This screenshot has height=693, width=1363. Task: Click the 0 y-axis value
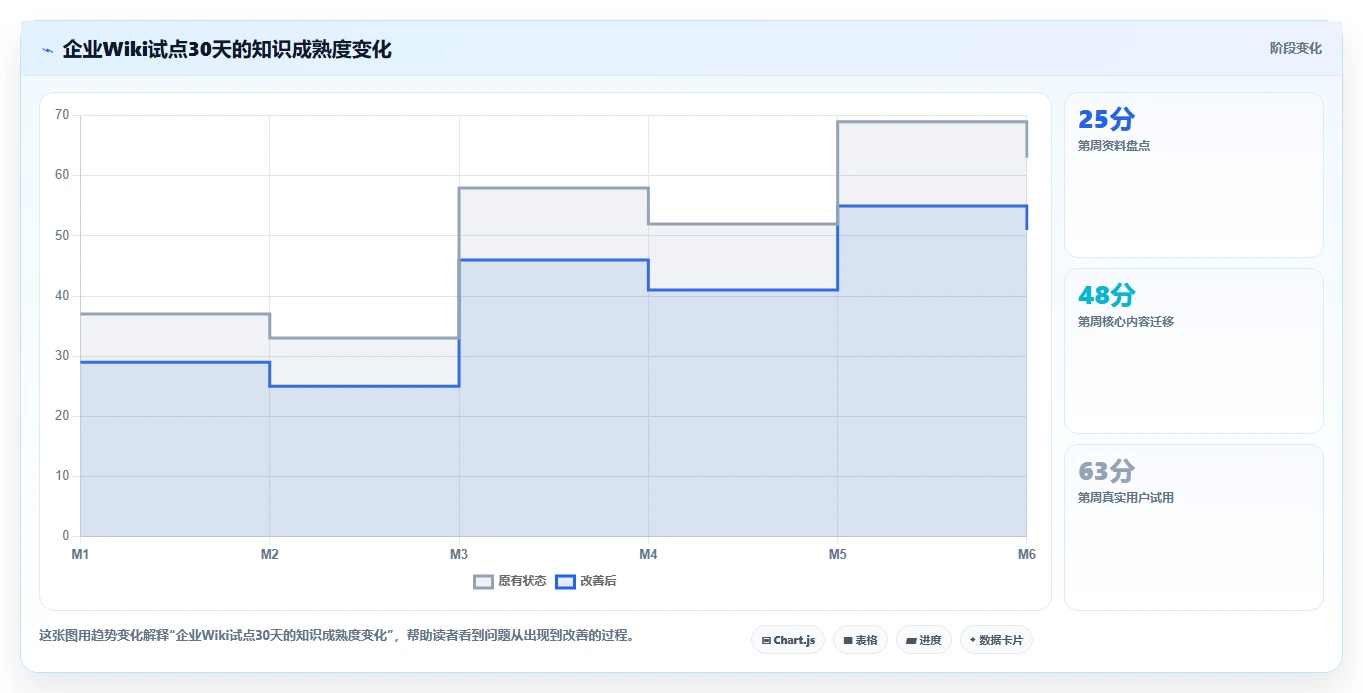(x=65, y=536)
